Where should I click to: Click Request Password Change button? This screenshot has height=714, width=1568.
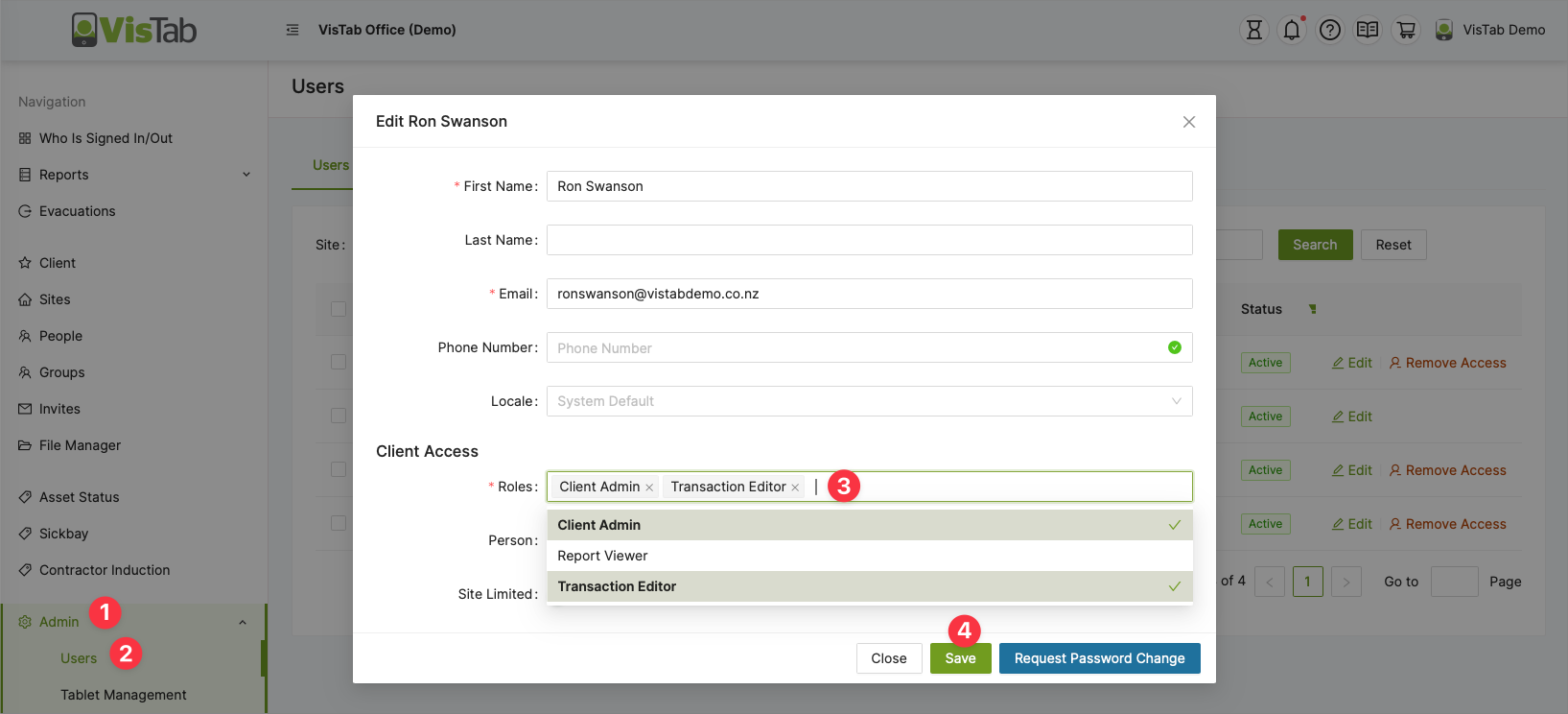coord(1099,658)
